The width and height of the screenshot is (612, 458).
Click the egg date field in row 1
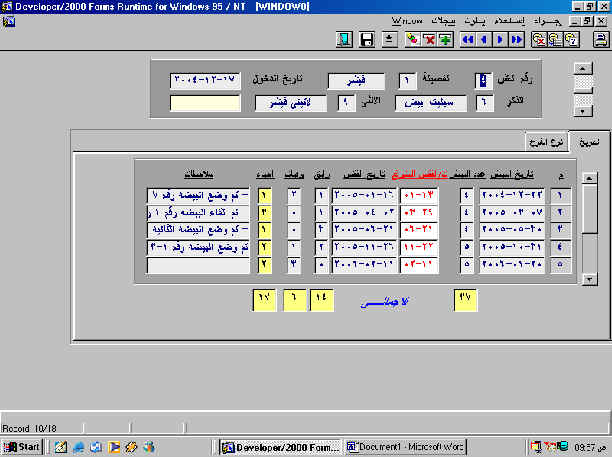pos(511,195)
